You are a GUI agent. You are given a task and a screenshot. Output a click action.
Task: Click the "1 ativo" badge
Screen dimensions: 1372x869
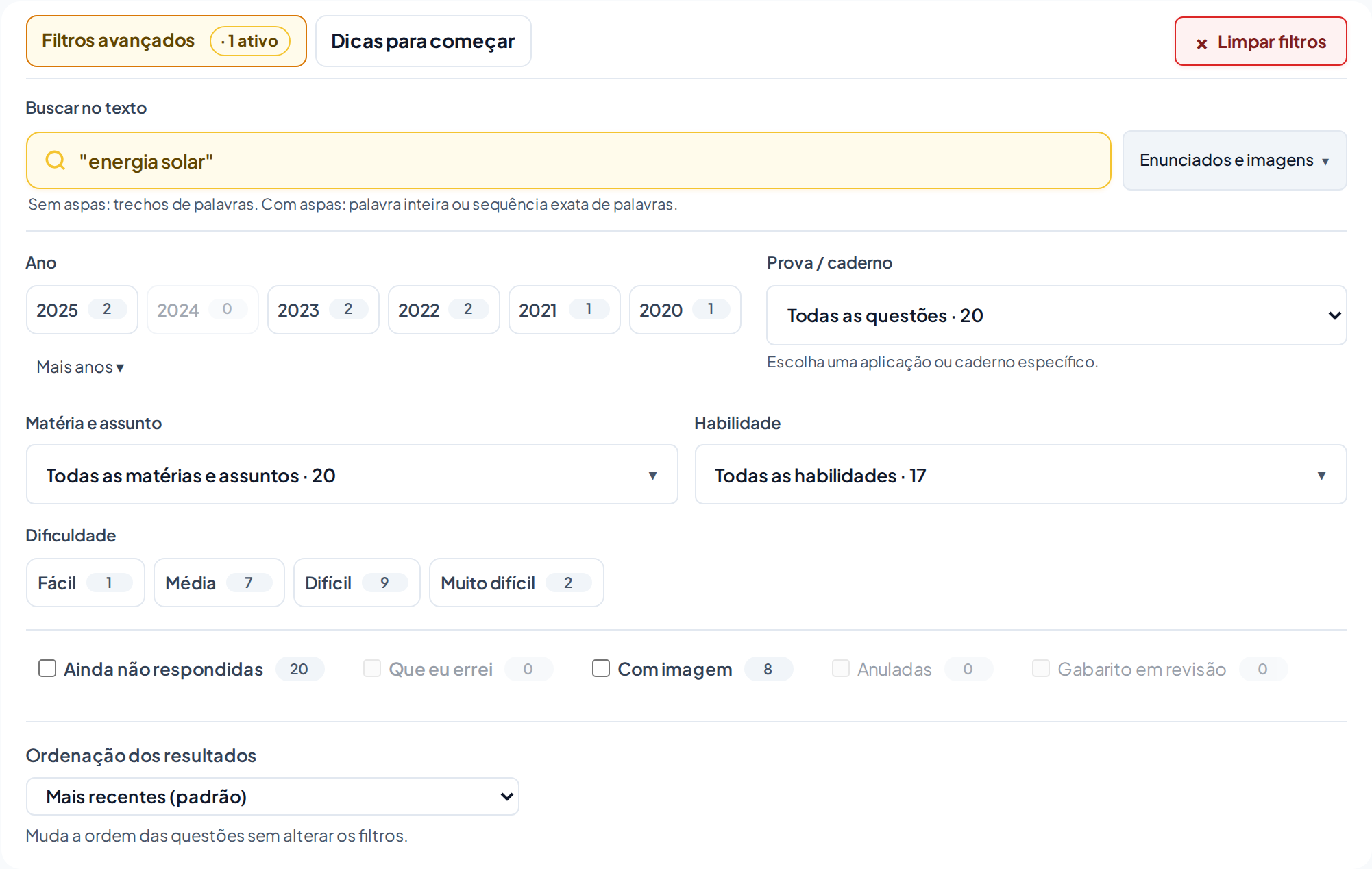point(250,41)
